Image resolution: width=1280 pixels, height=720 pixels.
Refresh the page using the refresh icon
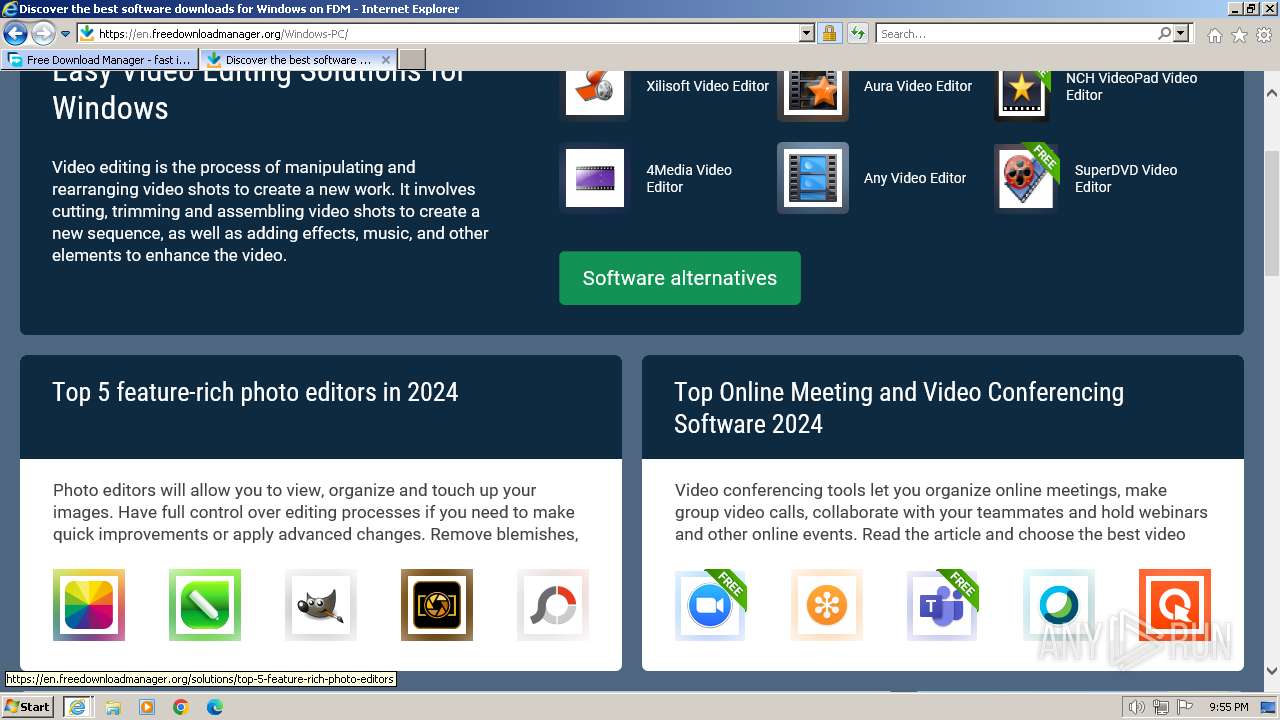[857, 34]
